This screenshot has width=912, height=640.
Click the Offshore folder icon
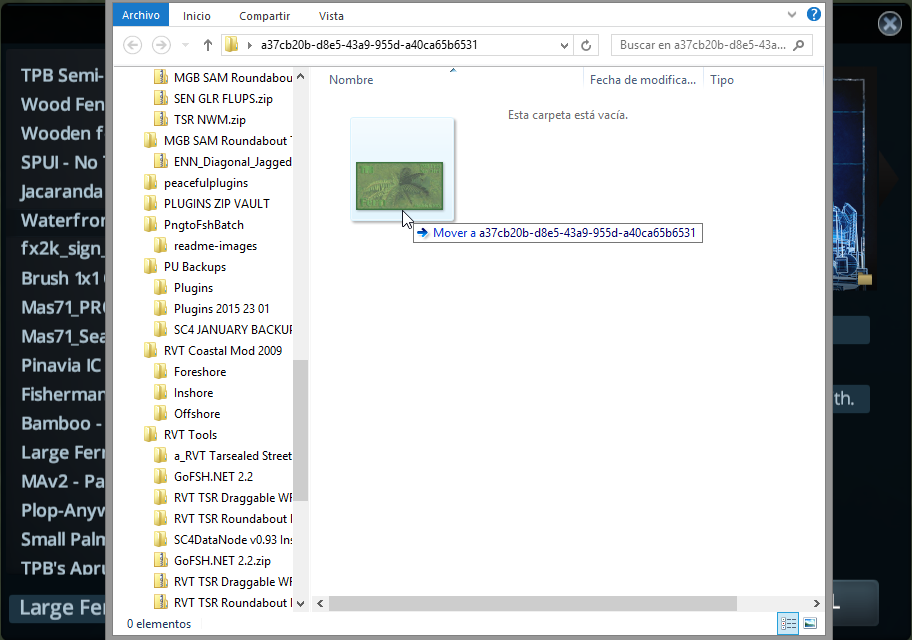pos(161,413)
